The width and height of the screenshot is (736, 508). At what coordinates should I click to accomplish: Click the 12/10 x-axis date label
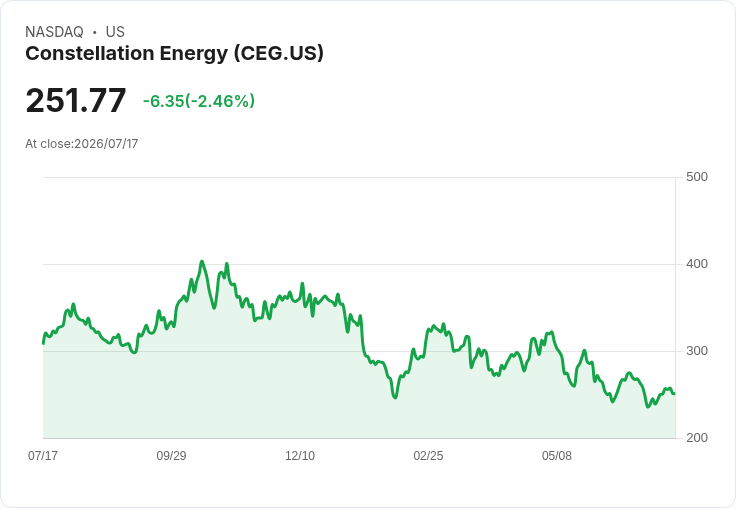[x=300, y=456]
